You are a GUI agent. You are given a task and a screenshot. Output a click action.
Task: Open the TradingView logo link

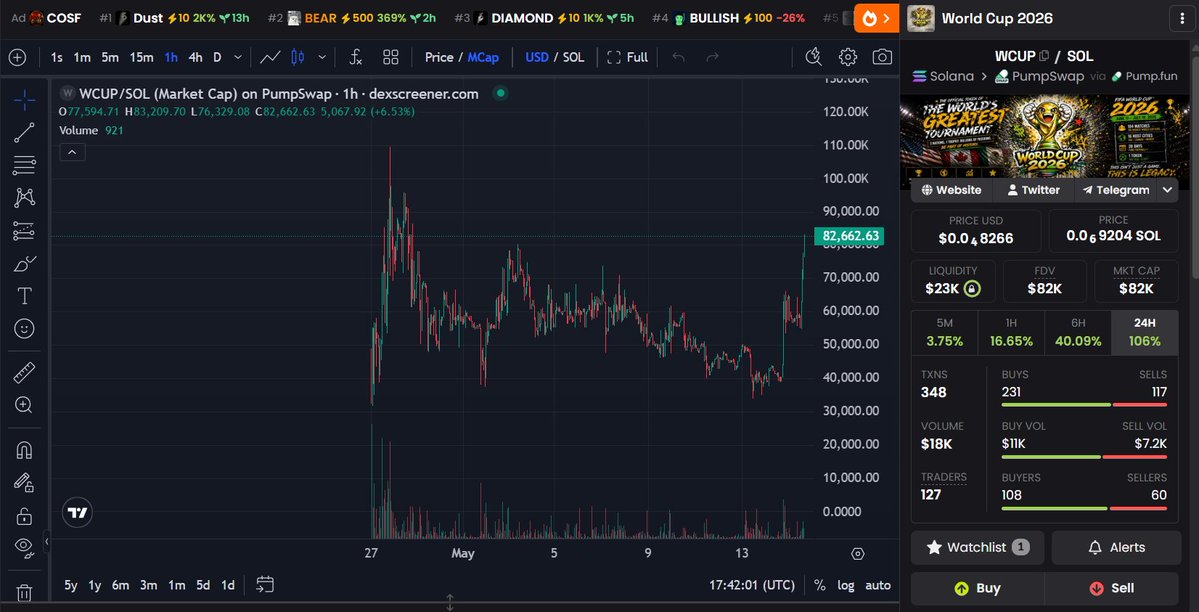pyautogui.click(x=77, y=513)
